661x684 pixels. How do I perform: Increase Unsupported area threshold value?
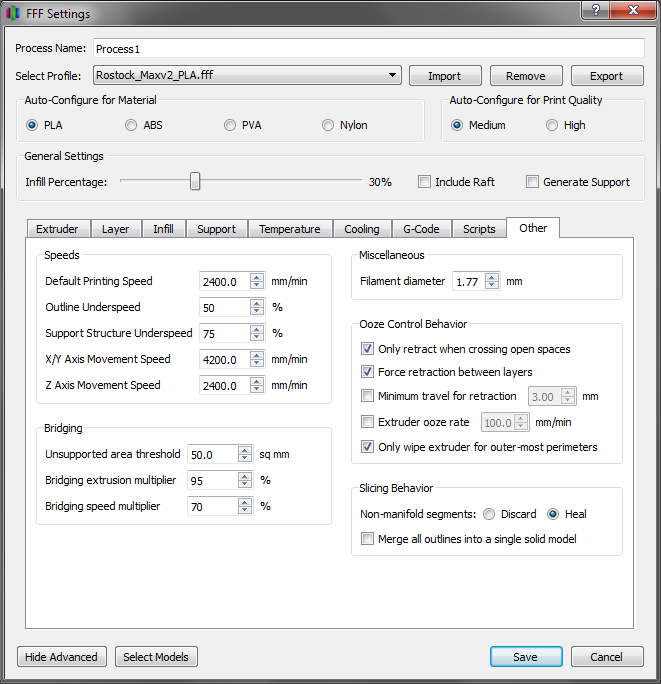click(245, 450)
